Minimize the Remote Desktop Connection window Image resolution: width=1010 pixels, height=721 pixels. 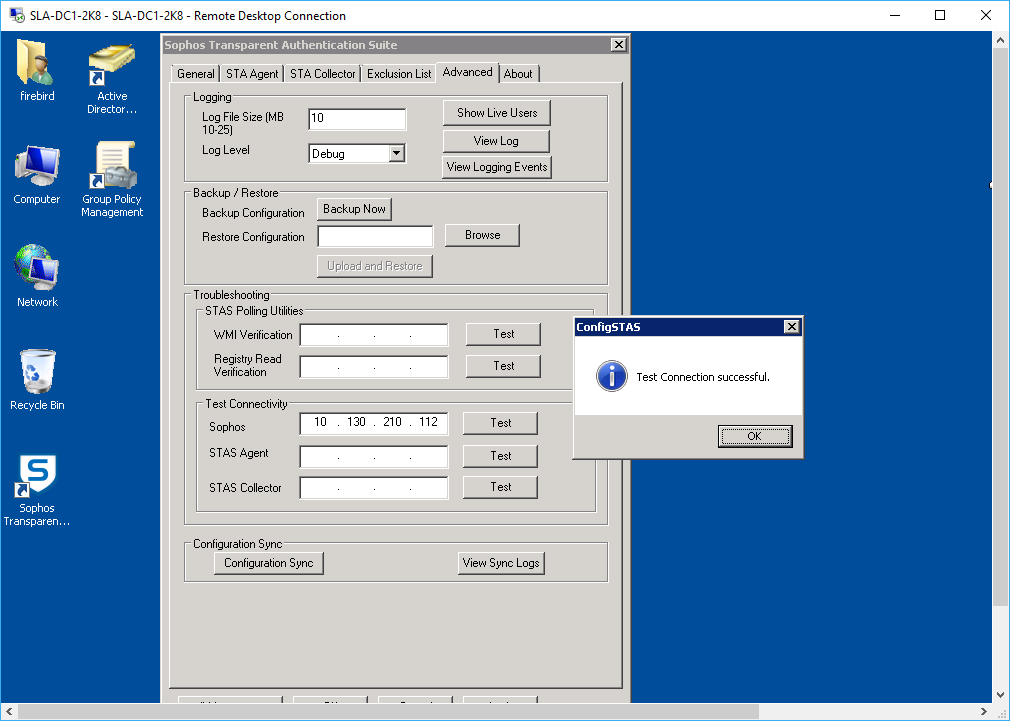895,15
